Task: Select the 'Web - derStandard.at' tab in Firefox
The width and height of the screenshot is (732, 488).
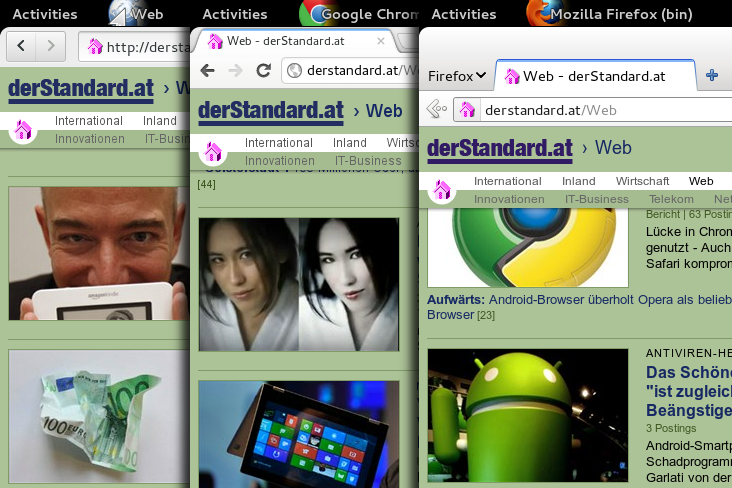Action: (595, 76)
